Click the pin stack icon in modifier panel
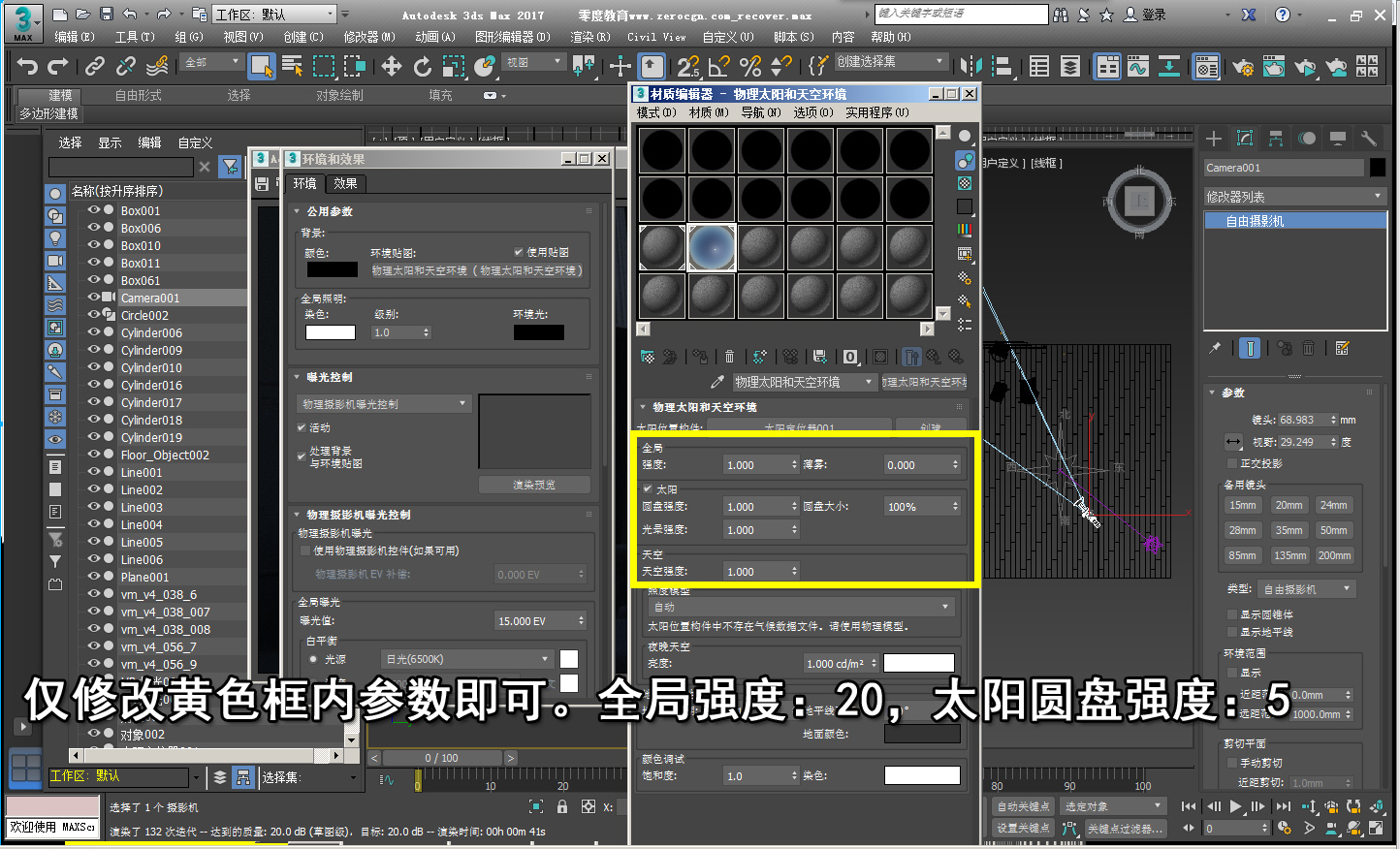1400x849 pixels. [x=1215, y=348]
